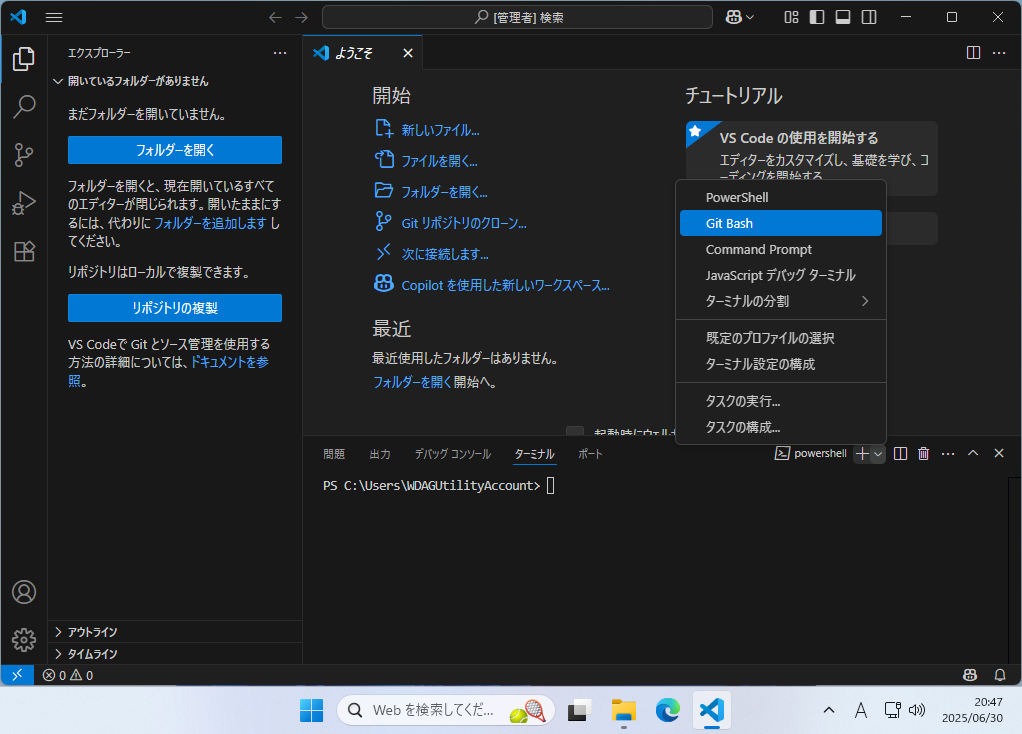The image size is (1022, 734).
Task: Expand the Outline section
Action: pos(175,632)
